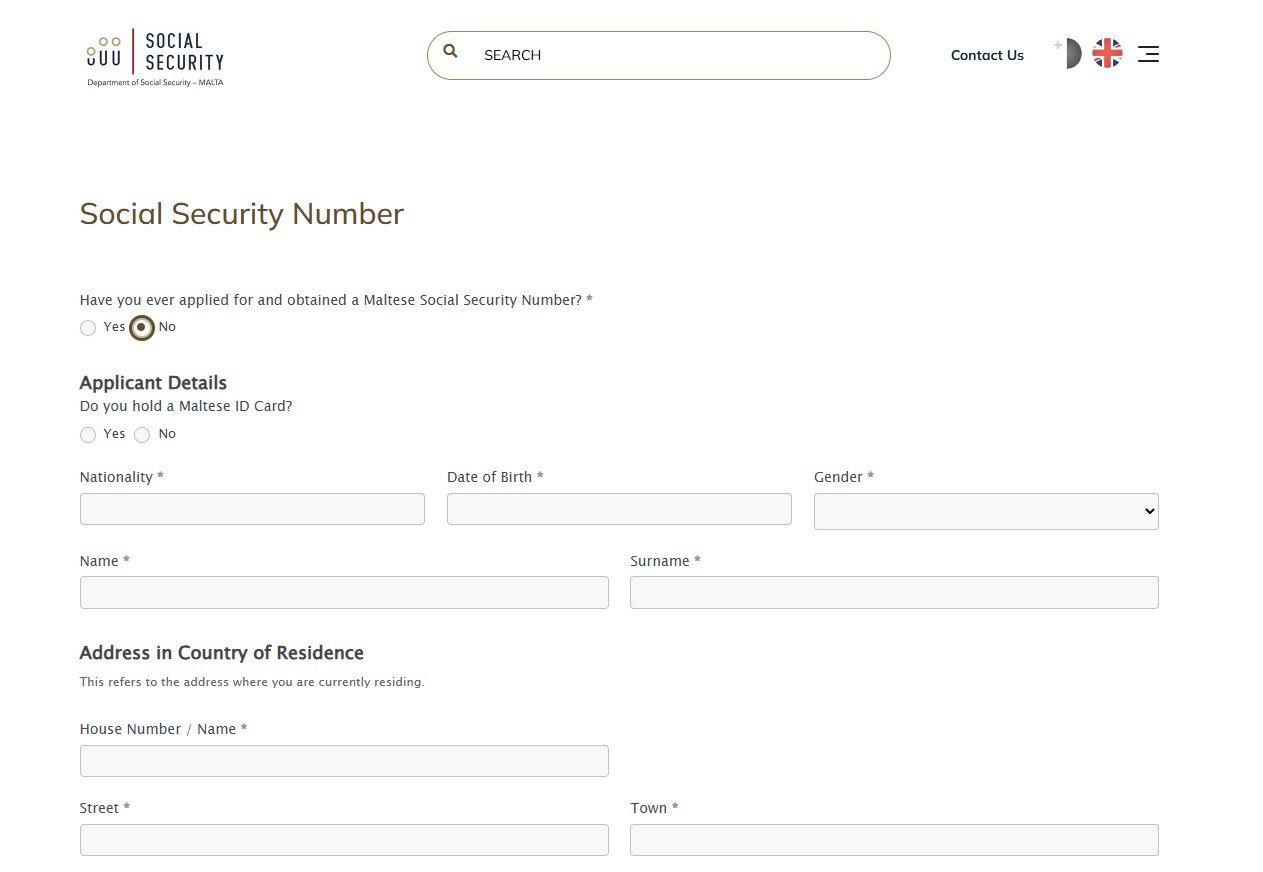The width and height of the screenshot is (1263, 872).
Task: Switch language using the UK flag icon
Action: point(1107,54)
